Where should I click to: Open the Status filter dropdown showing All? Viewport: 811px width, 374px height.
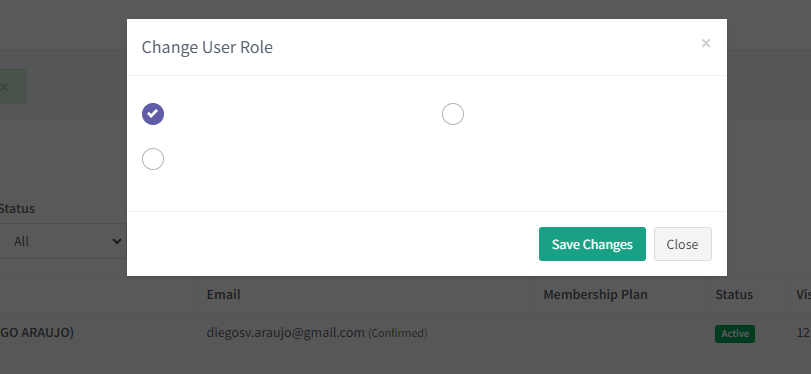(63, 241)
